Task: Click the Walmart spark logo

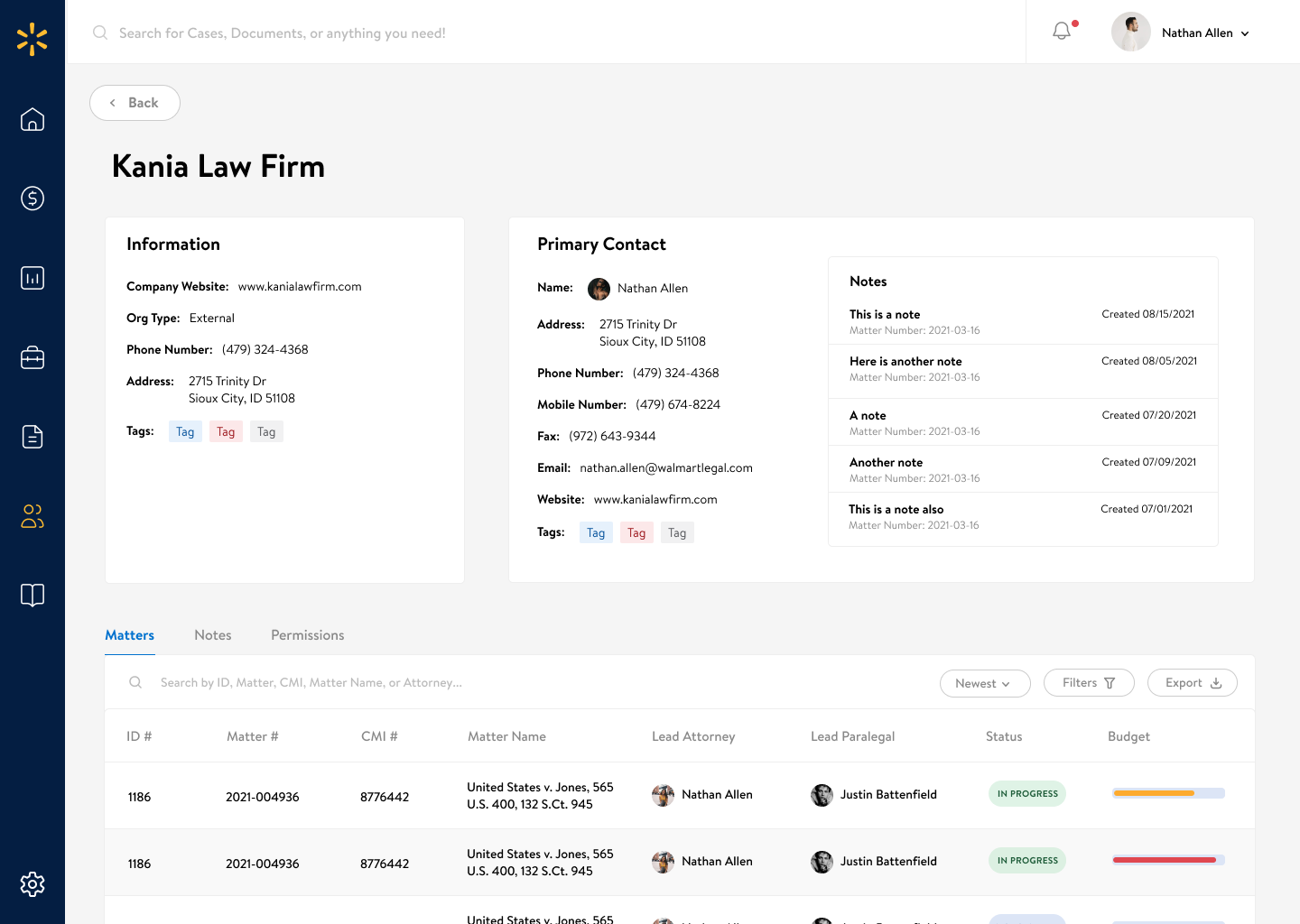Action: pos(32,40)
